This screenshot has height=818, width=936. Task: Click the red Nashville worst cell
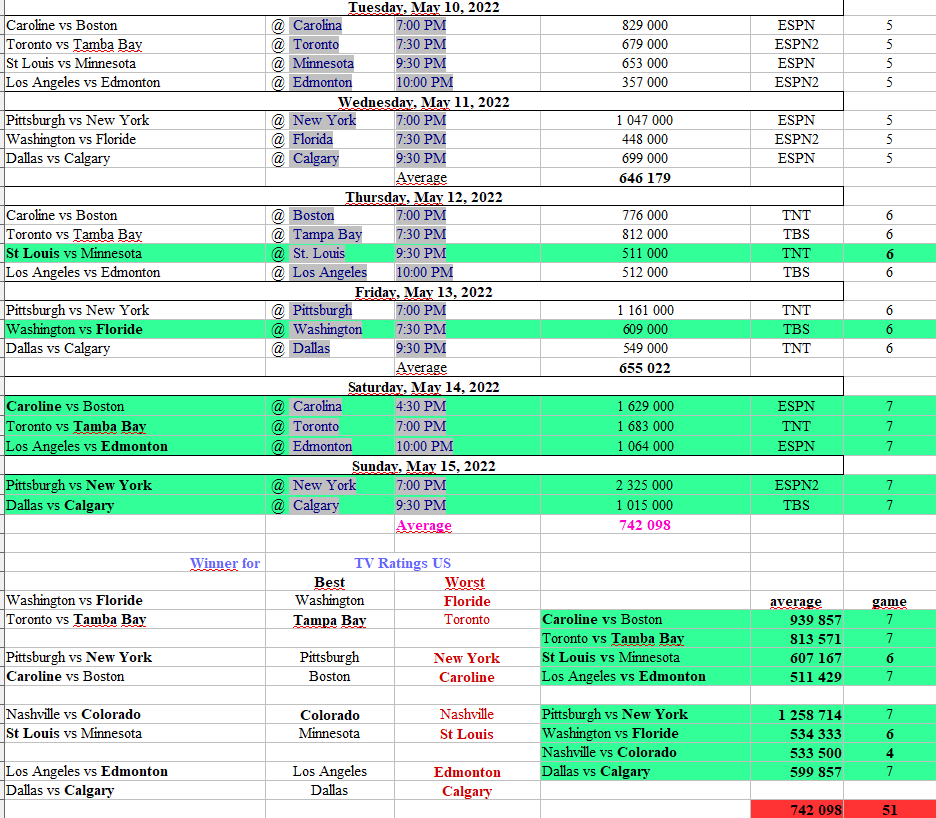point(467,715)
